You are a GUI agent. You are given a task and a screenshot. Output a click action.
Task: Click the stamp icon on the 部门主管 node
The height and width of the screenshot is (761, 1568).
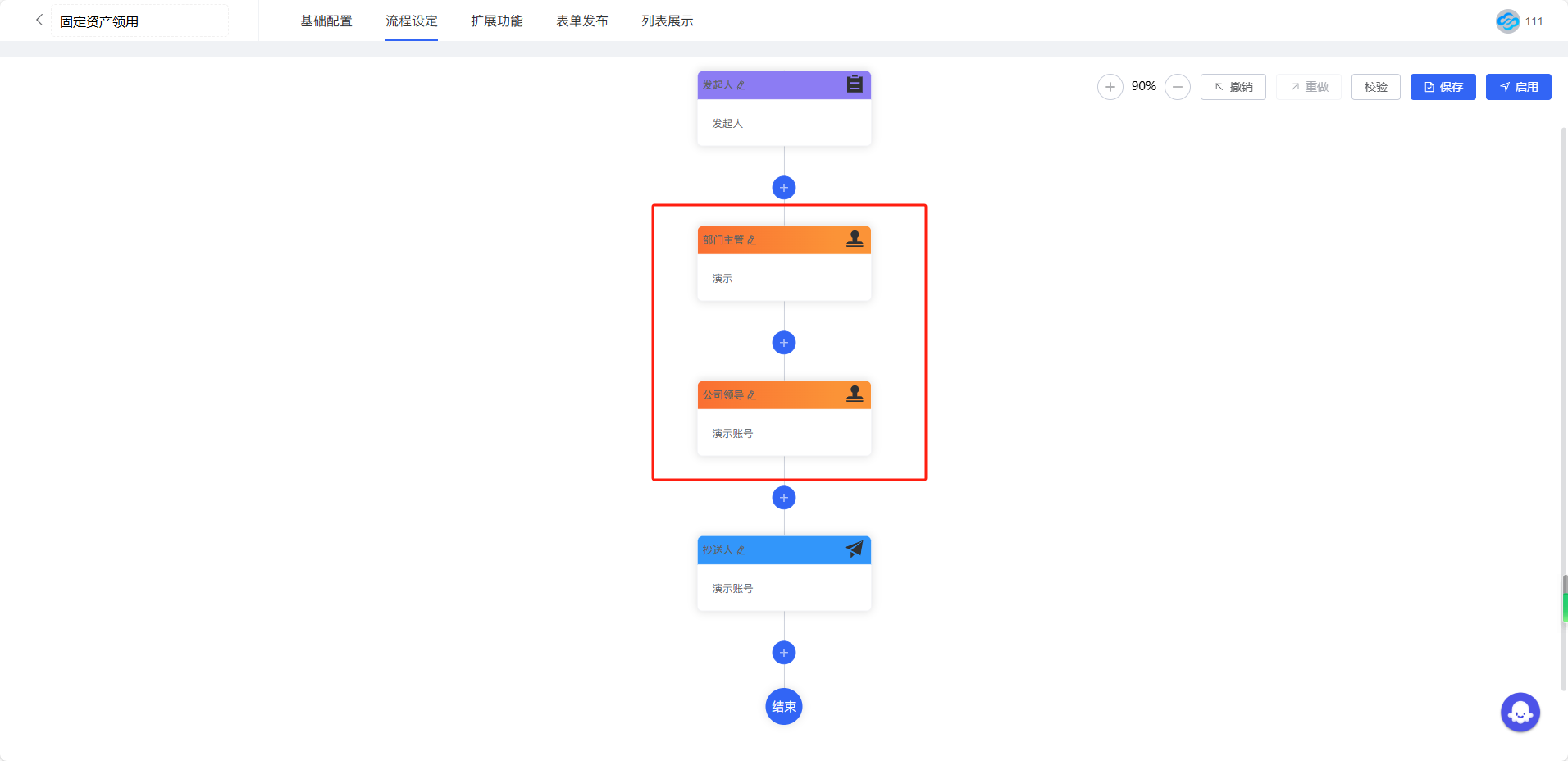pyautogui.click(x=854, y=239)
